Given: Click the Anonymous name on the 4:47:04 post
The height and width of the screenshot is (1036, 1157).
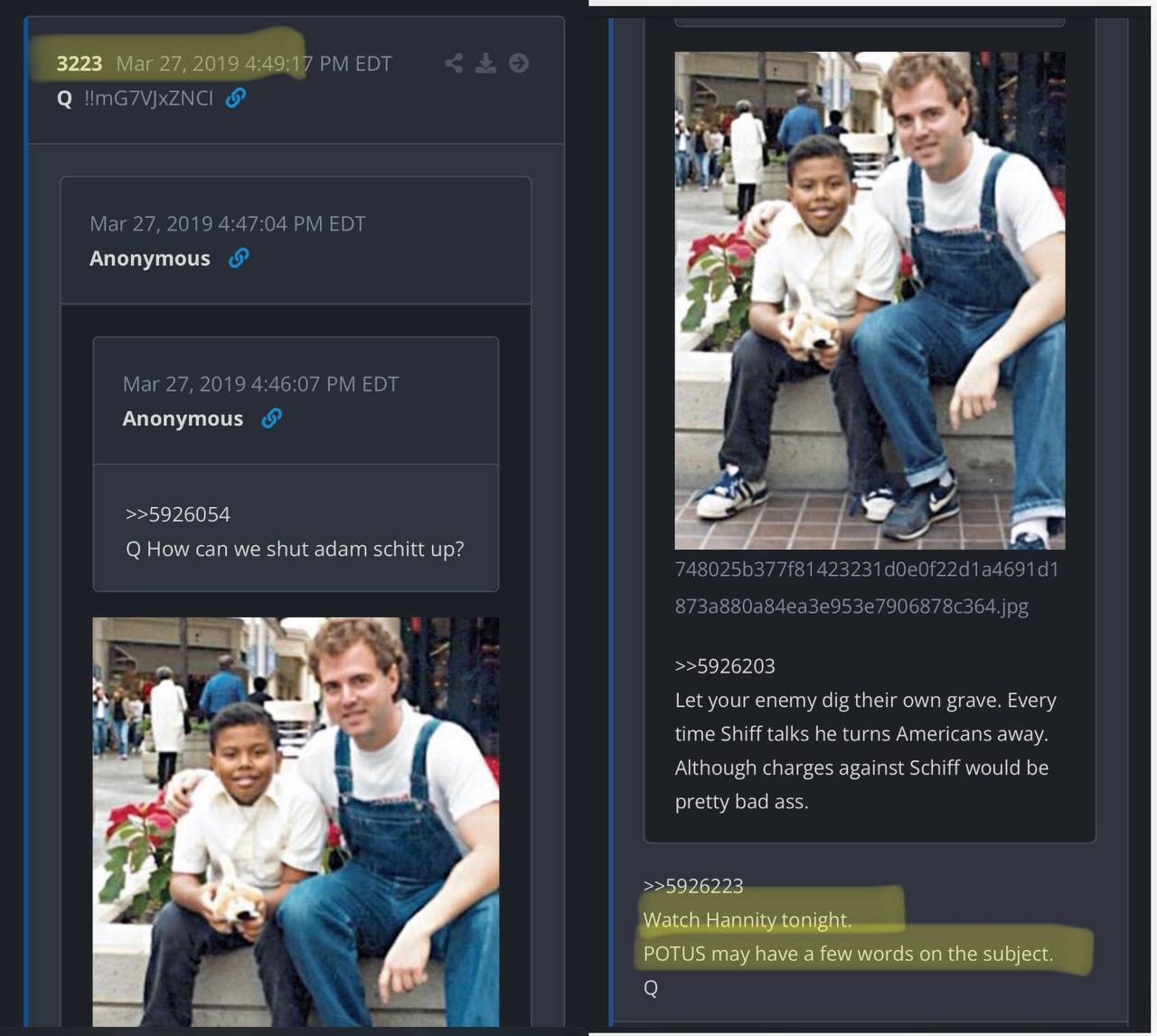Looking at the screenshot, I should coord(150,259).
